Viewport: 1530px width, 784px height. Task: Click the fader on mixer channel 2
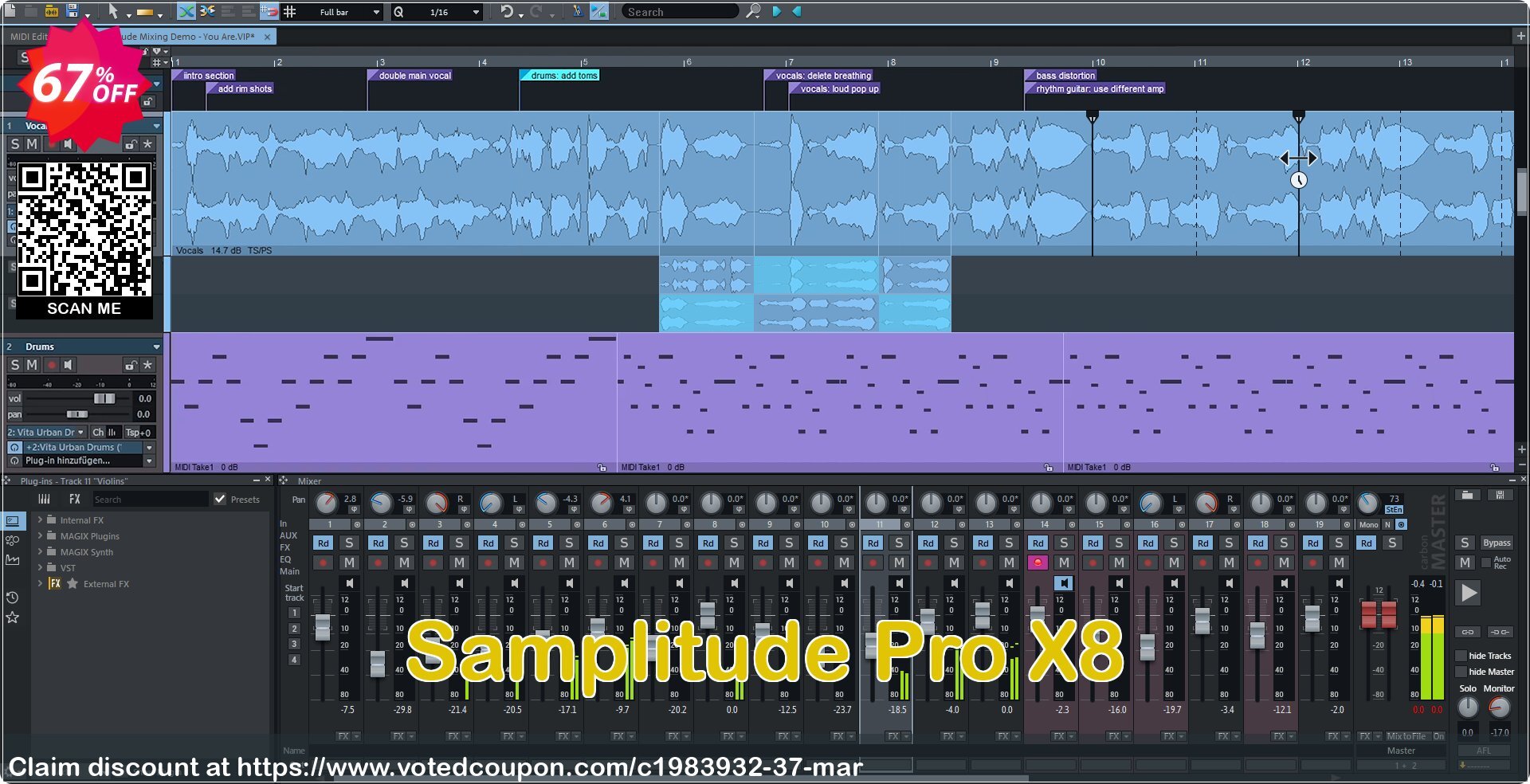377,663
